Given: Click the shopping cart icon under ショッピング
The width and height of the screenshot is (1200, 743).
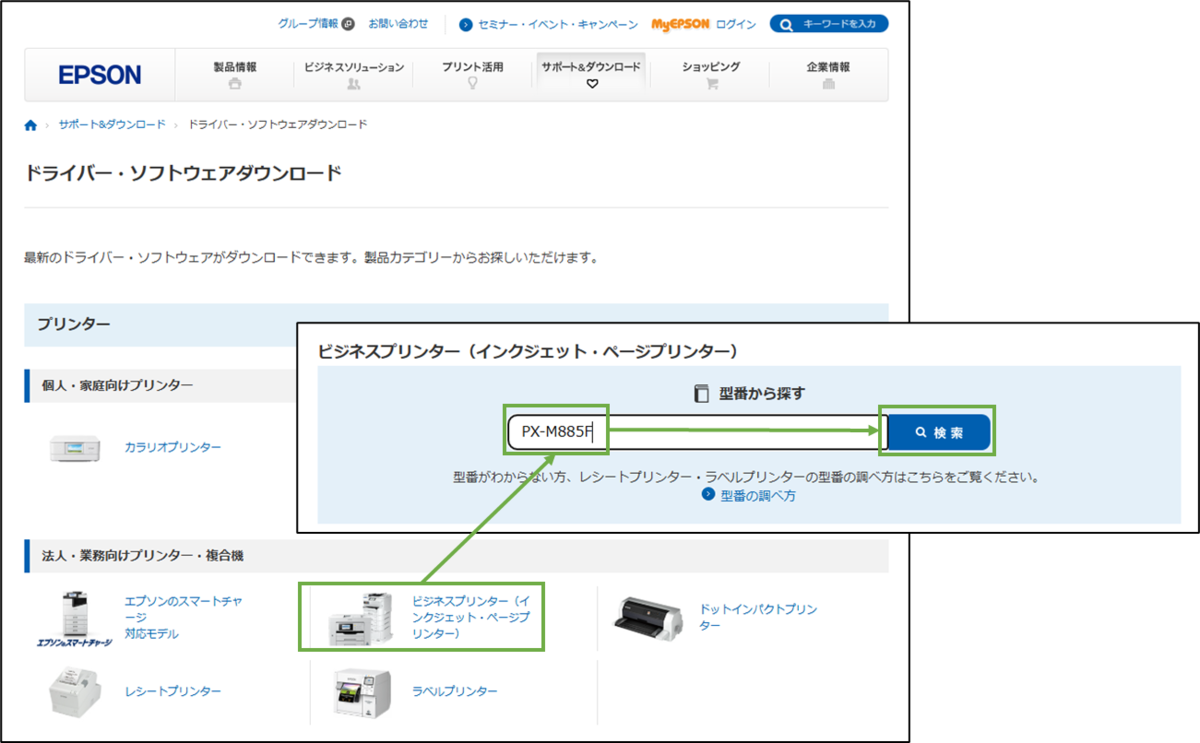Looking at the screenshot, I should tap(712, 85).
